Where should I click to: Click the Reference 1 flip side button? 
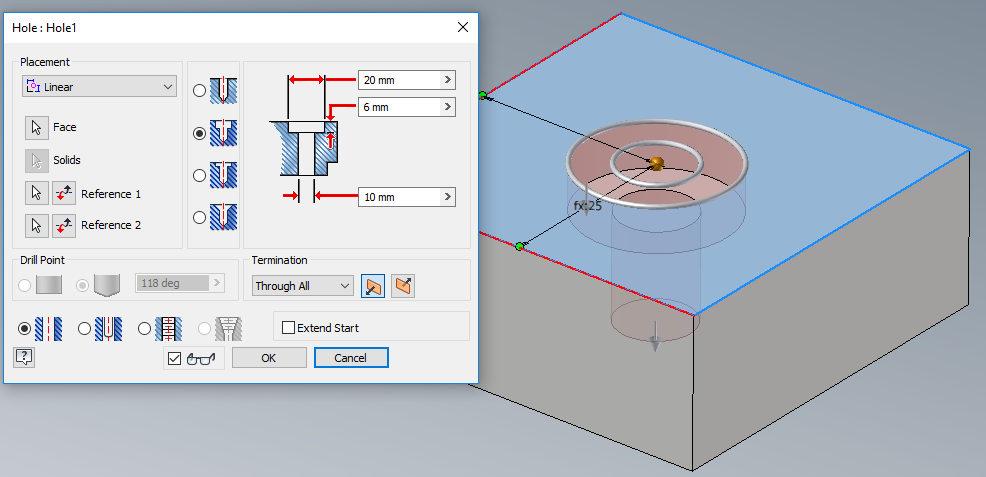64,194
